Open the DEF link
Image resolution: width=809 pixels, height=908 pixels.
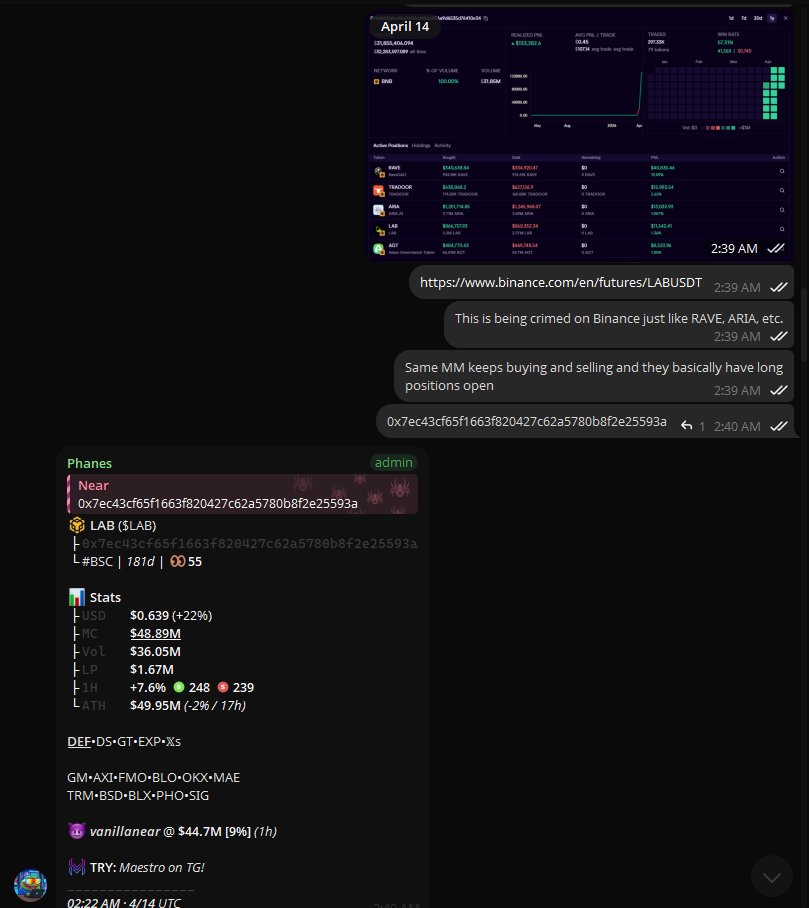pos(79,741)
